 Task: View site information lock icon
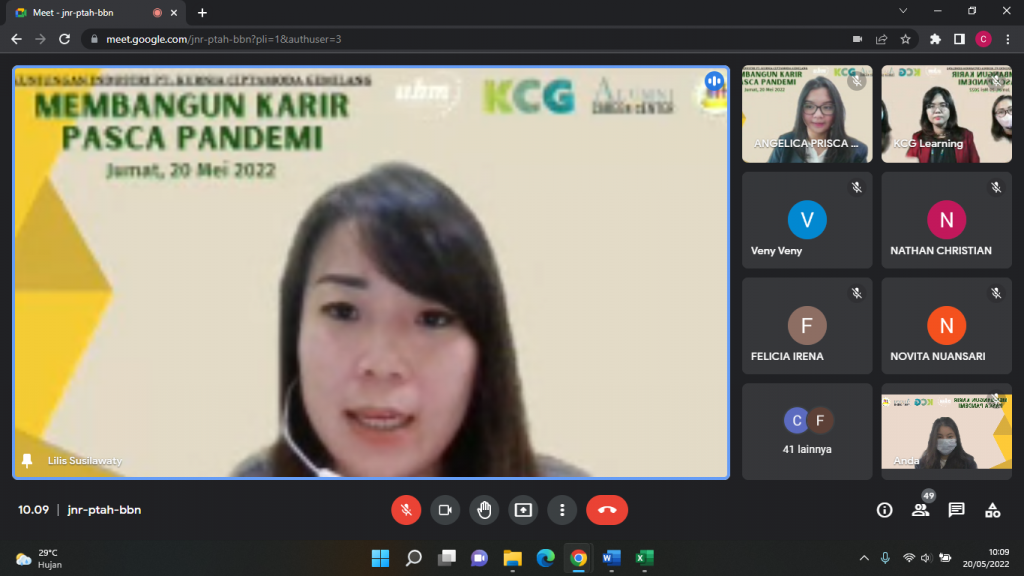94,39
